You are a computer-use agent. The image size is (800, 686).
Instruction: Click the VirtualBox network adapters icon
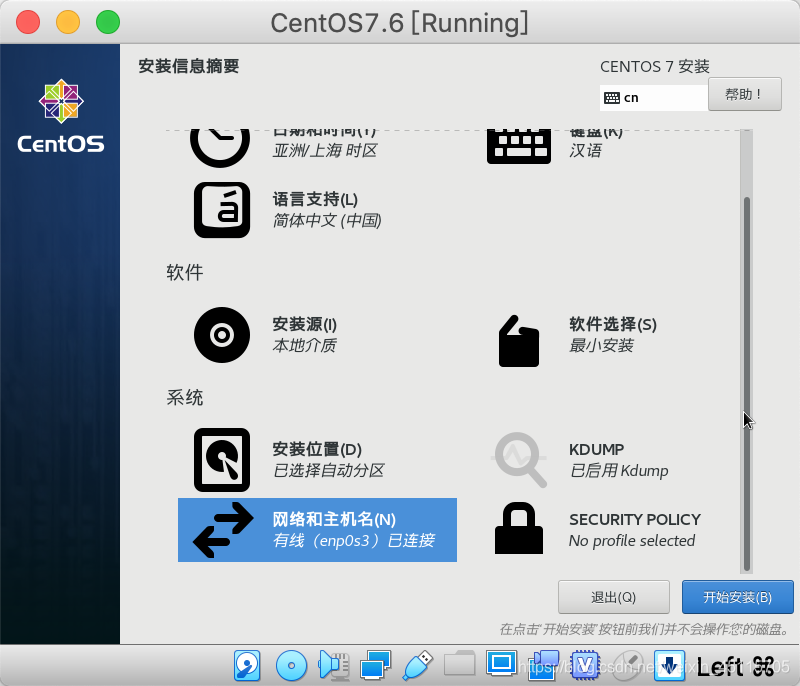click(376, 666)
